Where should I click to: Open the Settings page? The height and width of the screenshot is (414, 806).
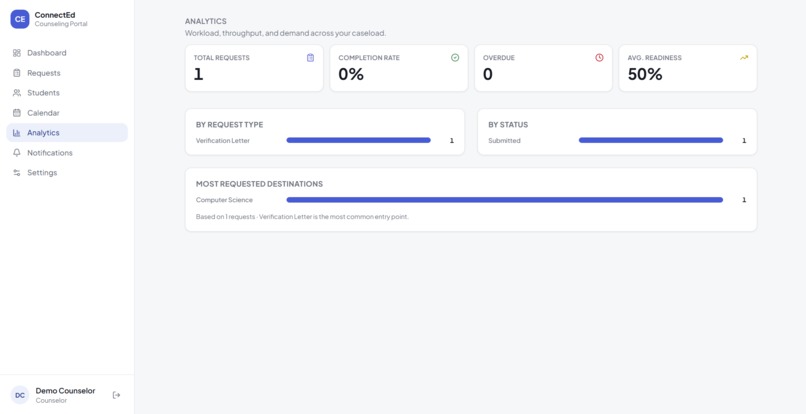67,173
